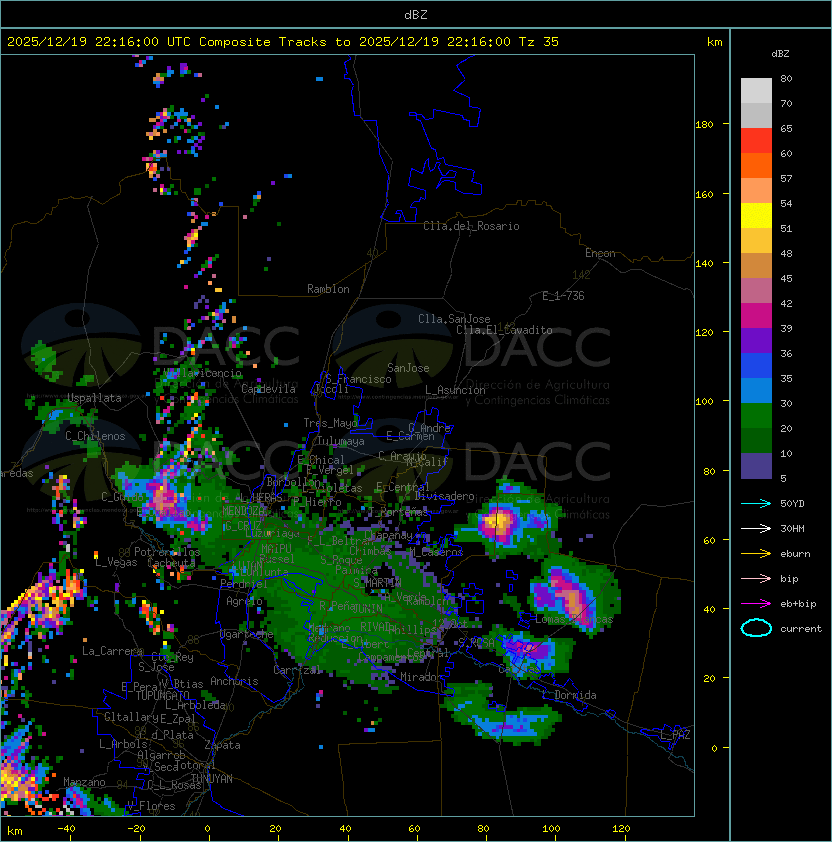Pick the bright green 20–30 dBZ swatch

tap(756, 416)
